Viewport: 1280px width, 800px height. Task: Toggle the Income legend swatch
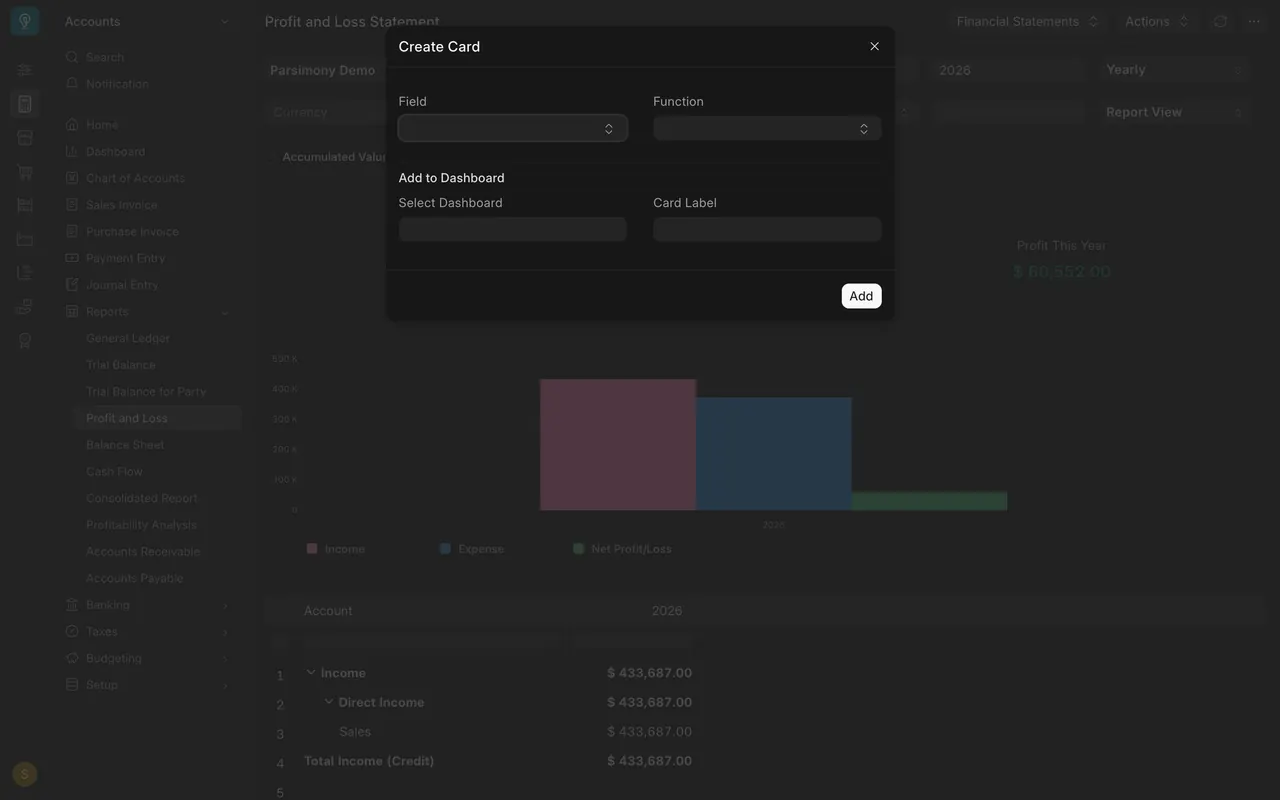(312, 549)
